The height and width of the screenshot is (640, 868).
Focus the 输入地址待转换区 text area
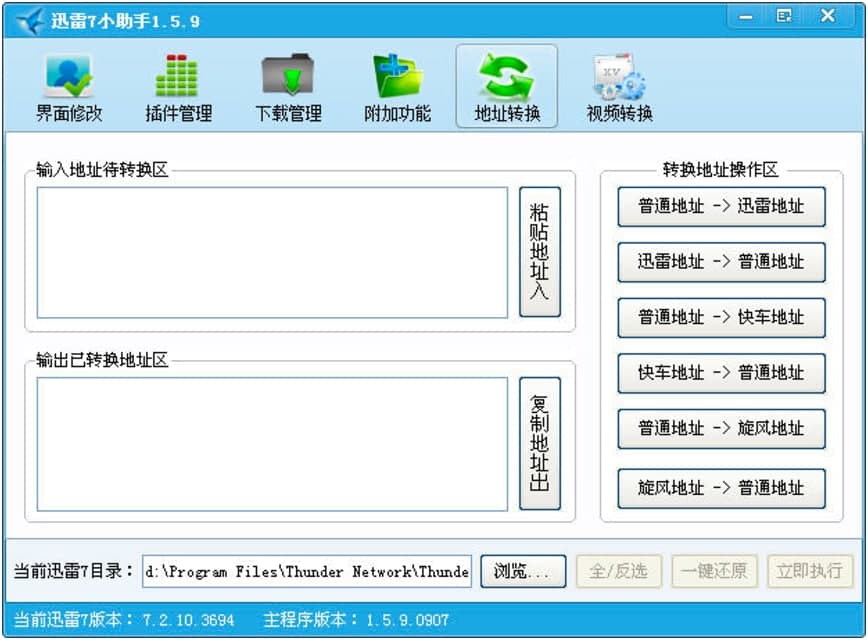(272, 252)
